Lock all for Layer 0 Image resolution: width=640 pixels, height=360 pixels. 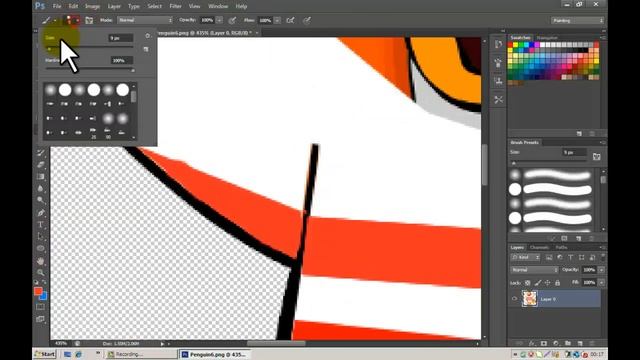click(558, 282)
